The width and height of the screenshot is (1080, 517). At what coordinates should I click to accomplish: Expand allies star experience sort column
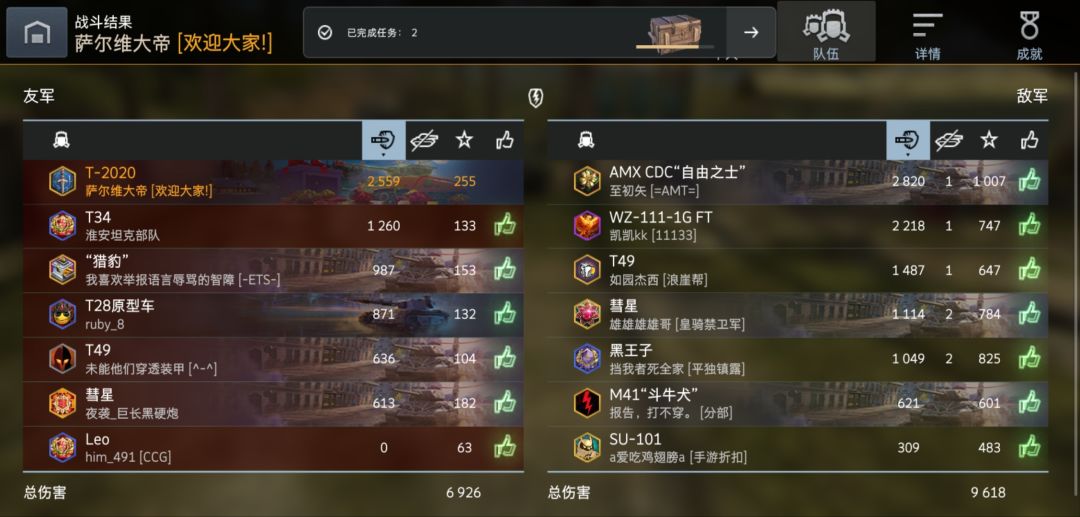click(x=464, y=140)
